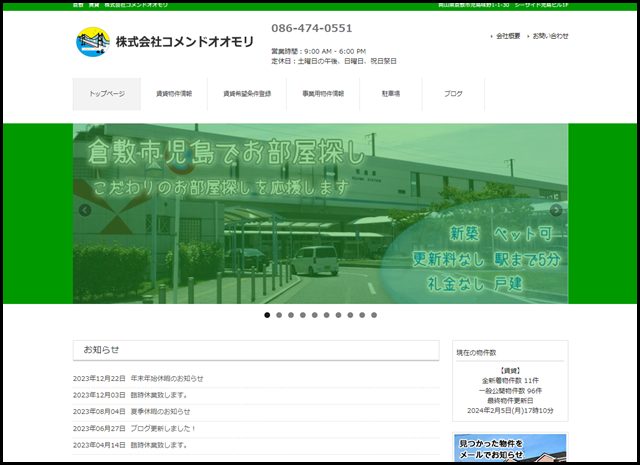Select the first slideshow dot
Screen dimensions: 640x465
click(x=267, y=315)
